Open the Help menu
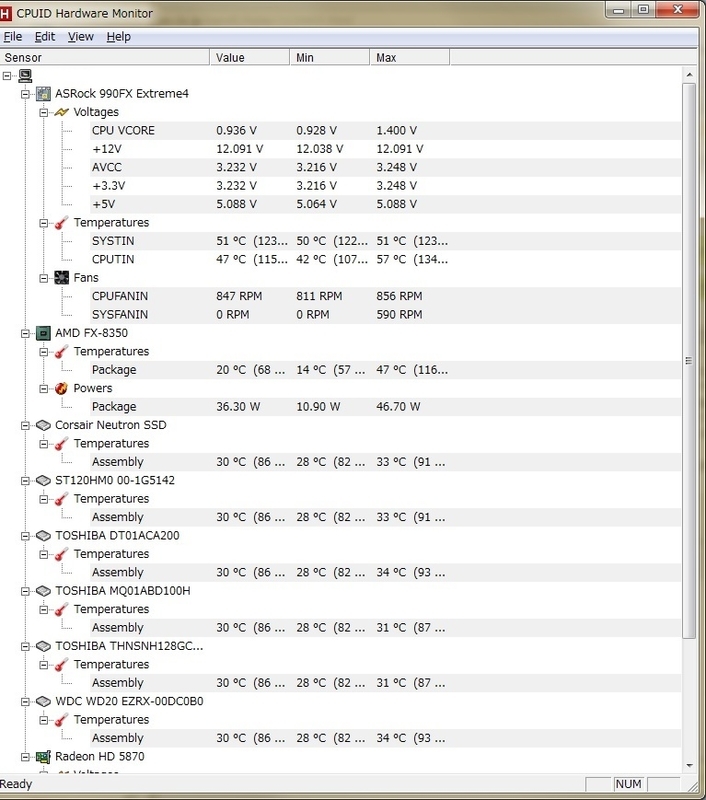706x800 pixels. click(118, 37)
